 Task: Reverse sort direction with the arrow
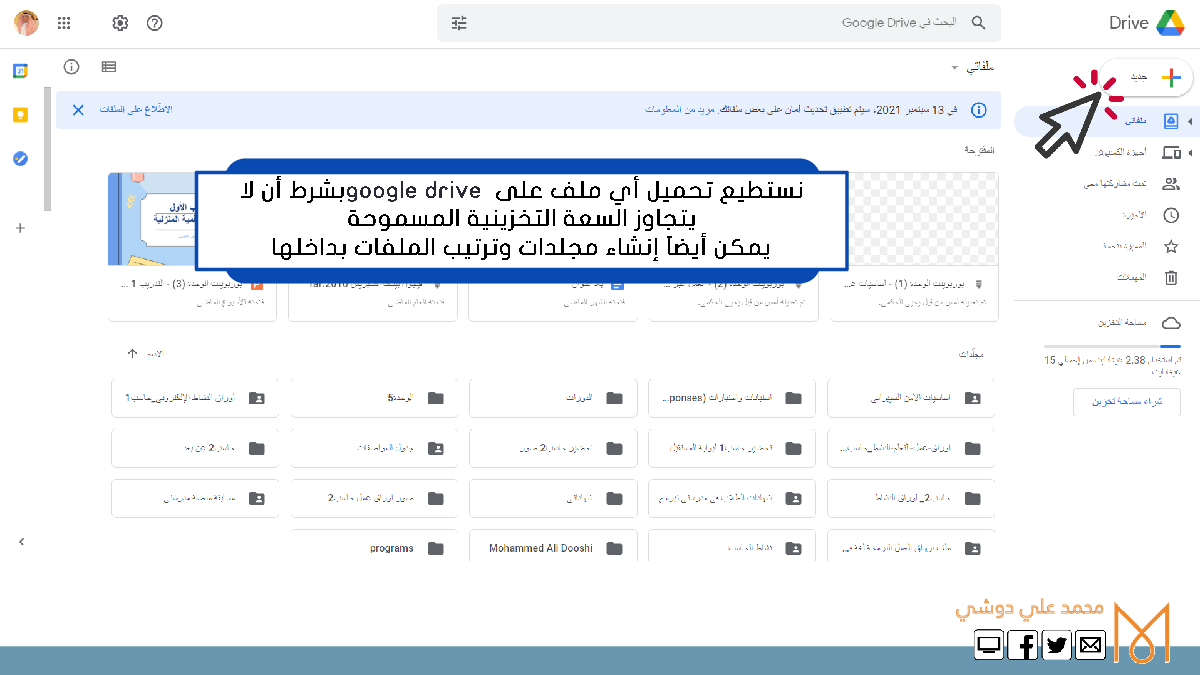(132, 354)
